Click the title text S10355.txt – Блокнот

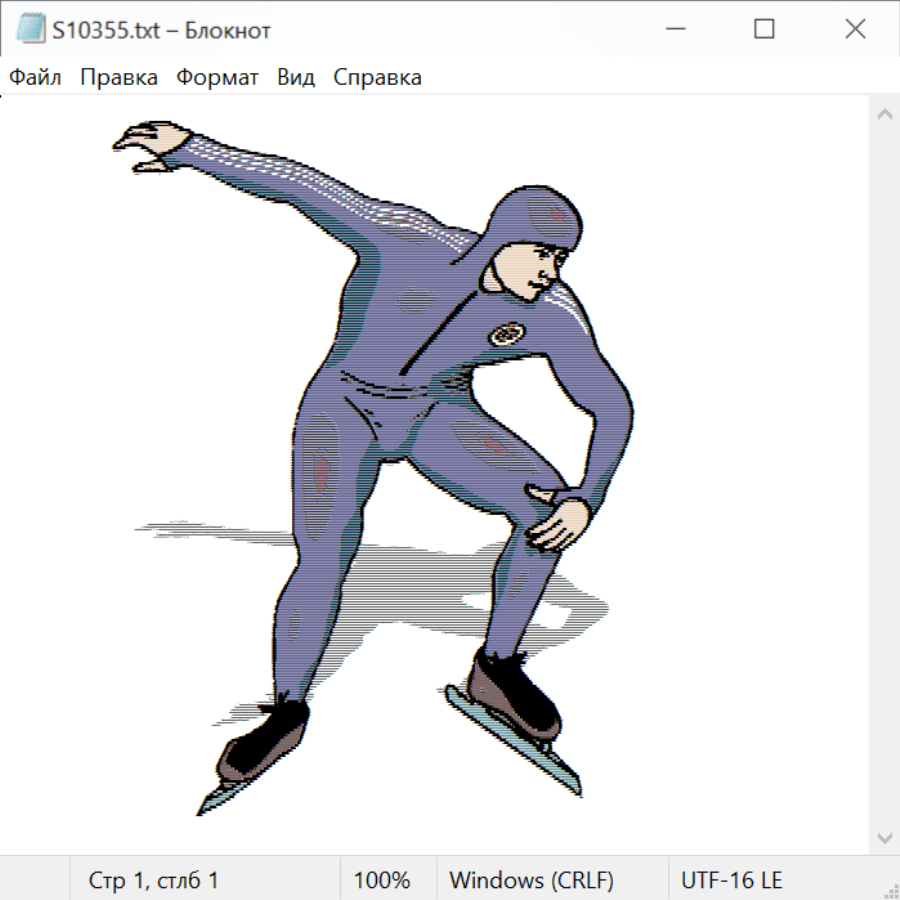click(x=161, y=30)
